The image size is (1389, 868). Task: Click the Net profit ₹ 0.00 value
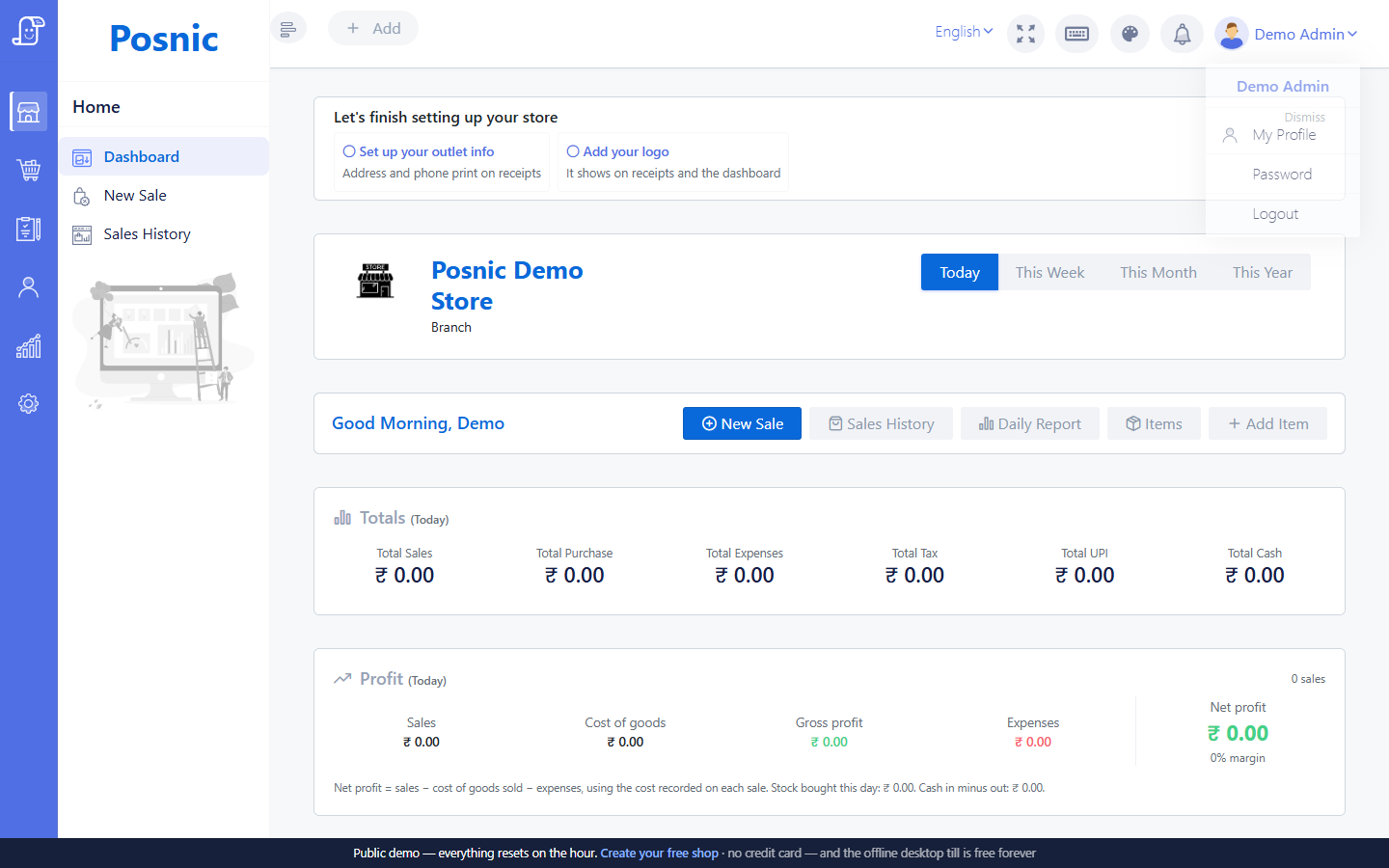point(1238,734)
